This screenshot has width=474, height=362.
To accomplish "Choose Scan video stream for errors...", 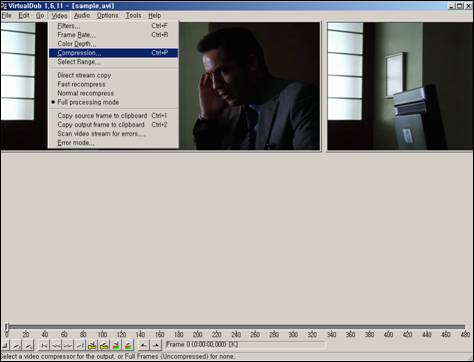I will 113,133.
